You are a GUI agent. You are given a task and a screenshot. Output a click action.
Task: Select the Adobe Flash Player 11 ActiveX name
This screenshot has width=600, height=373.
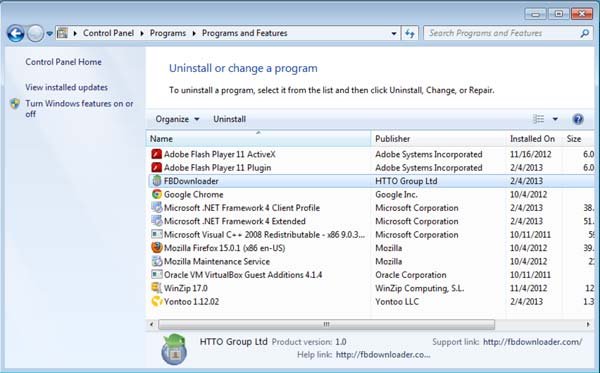(x=220, y=154)
